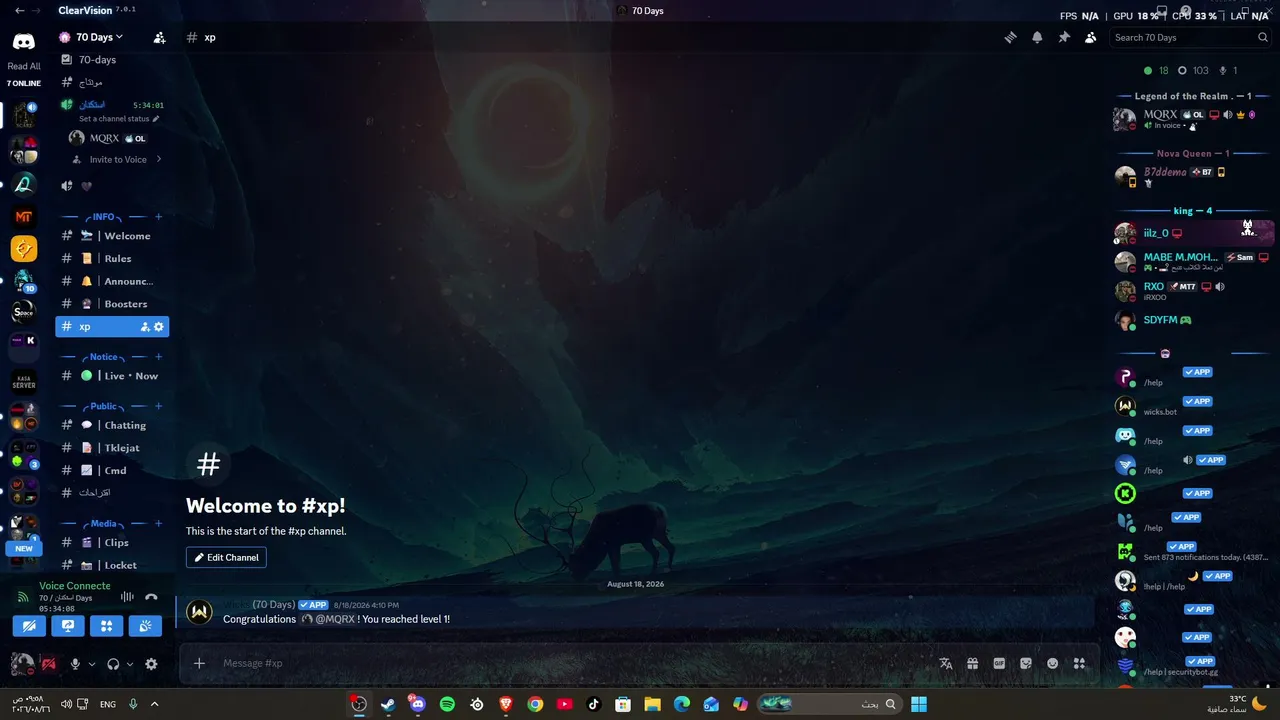Open Spotify from the taskbar
1280x720 pixels.
pos(447,704)
